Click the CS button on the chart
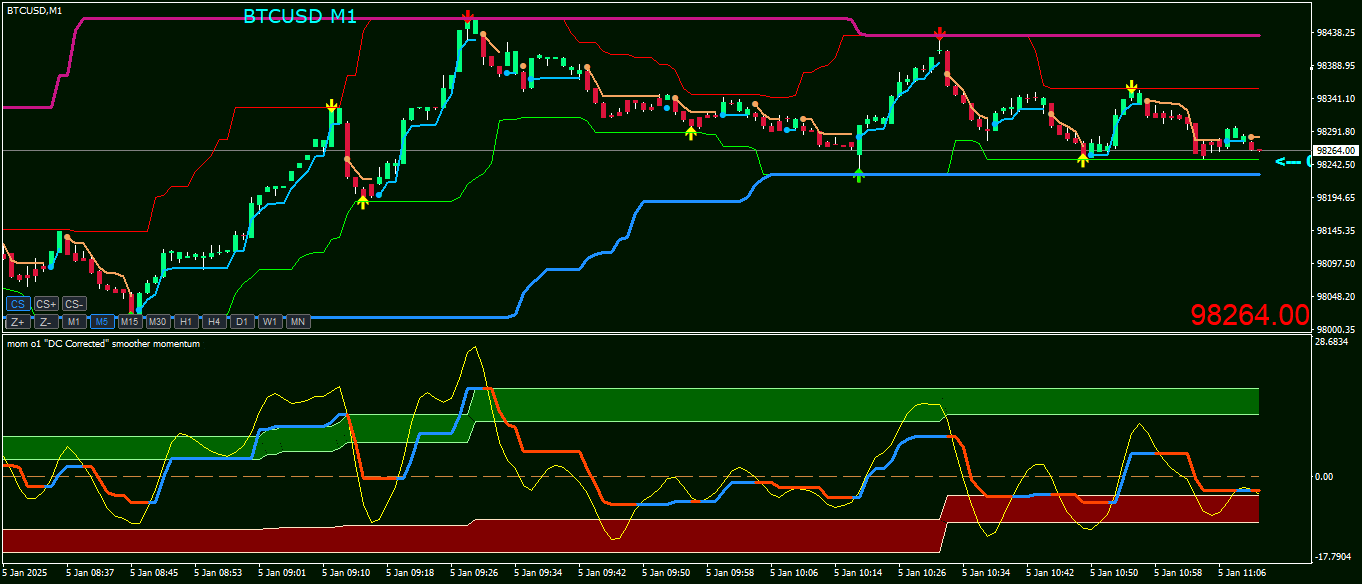The width and height of the screenshot is (1362, 584). [17, 304]
